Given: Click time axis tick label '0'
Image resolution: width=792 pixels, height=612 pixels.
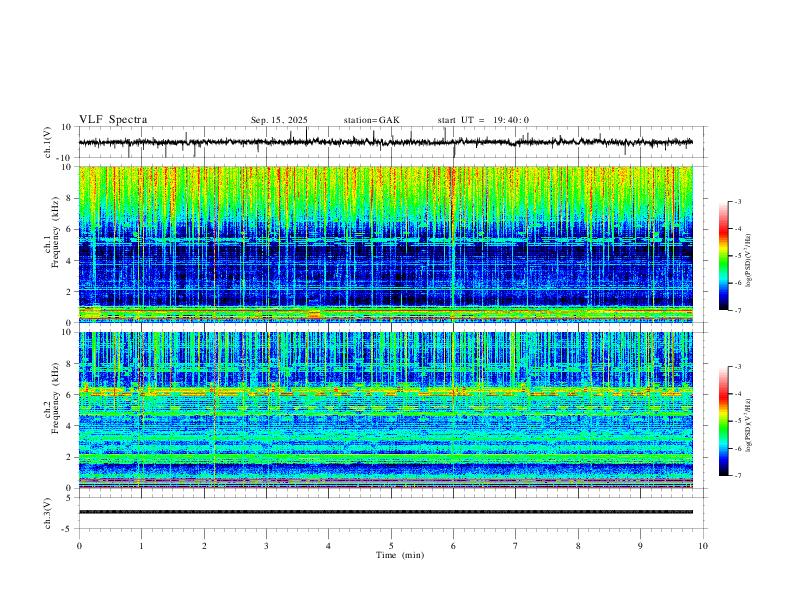Looking at the screenshot, I should point(79,546).
